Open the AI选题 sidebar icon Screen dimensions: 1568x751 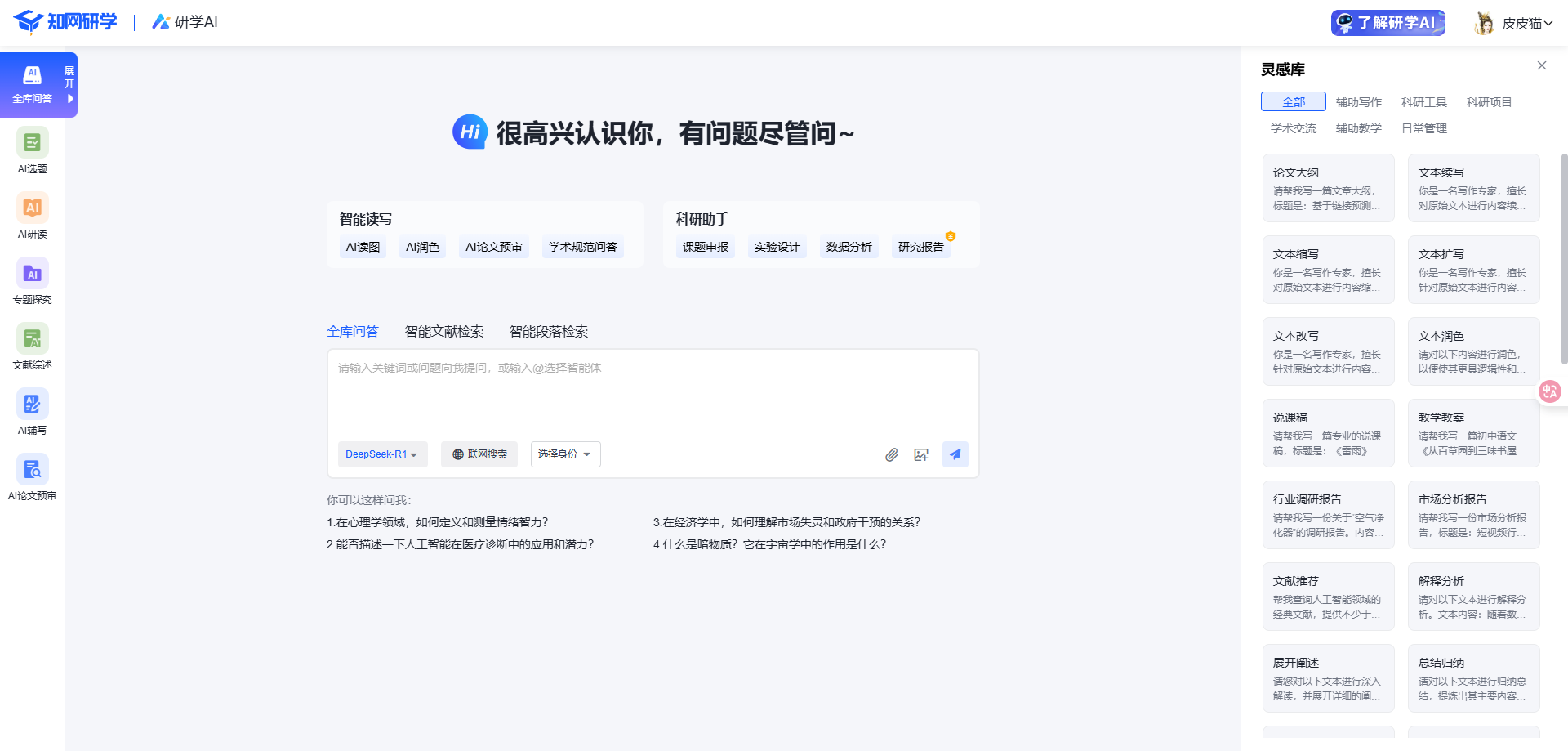pos(32,143)
